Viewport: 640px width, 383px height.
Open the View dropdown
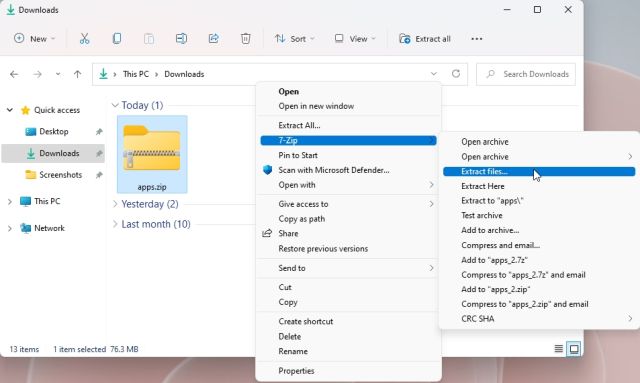coord(355,39)
